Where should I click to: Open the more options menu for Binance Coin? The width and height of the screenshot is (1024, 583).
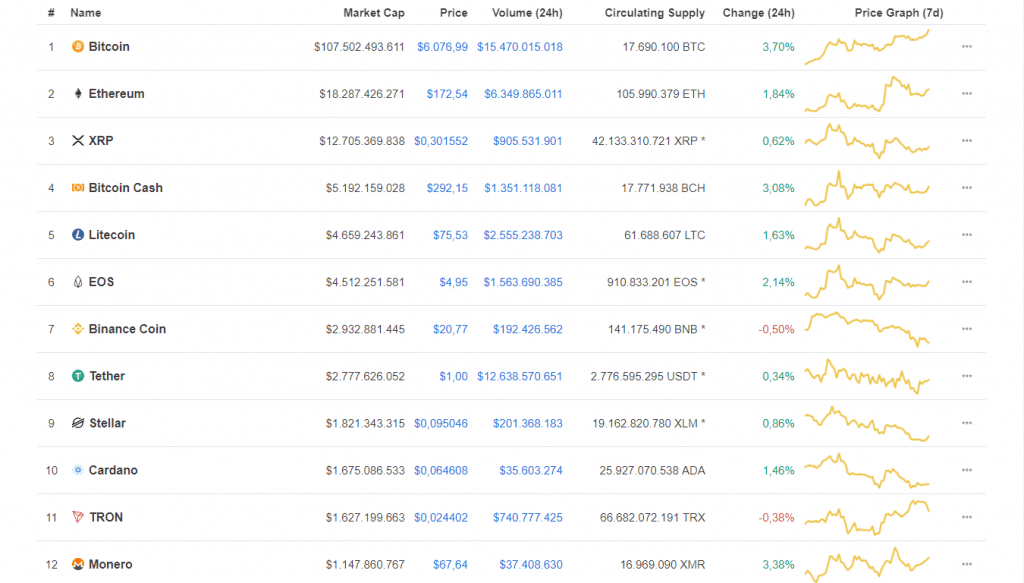[967, 328]
